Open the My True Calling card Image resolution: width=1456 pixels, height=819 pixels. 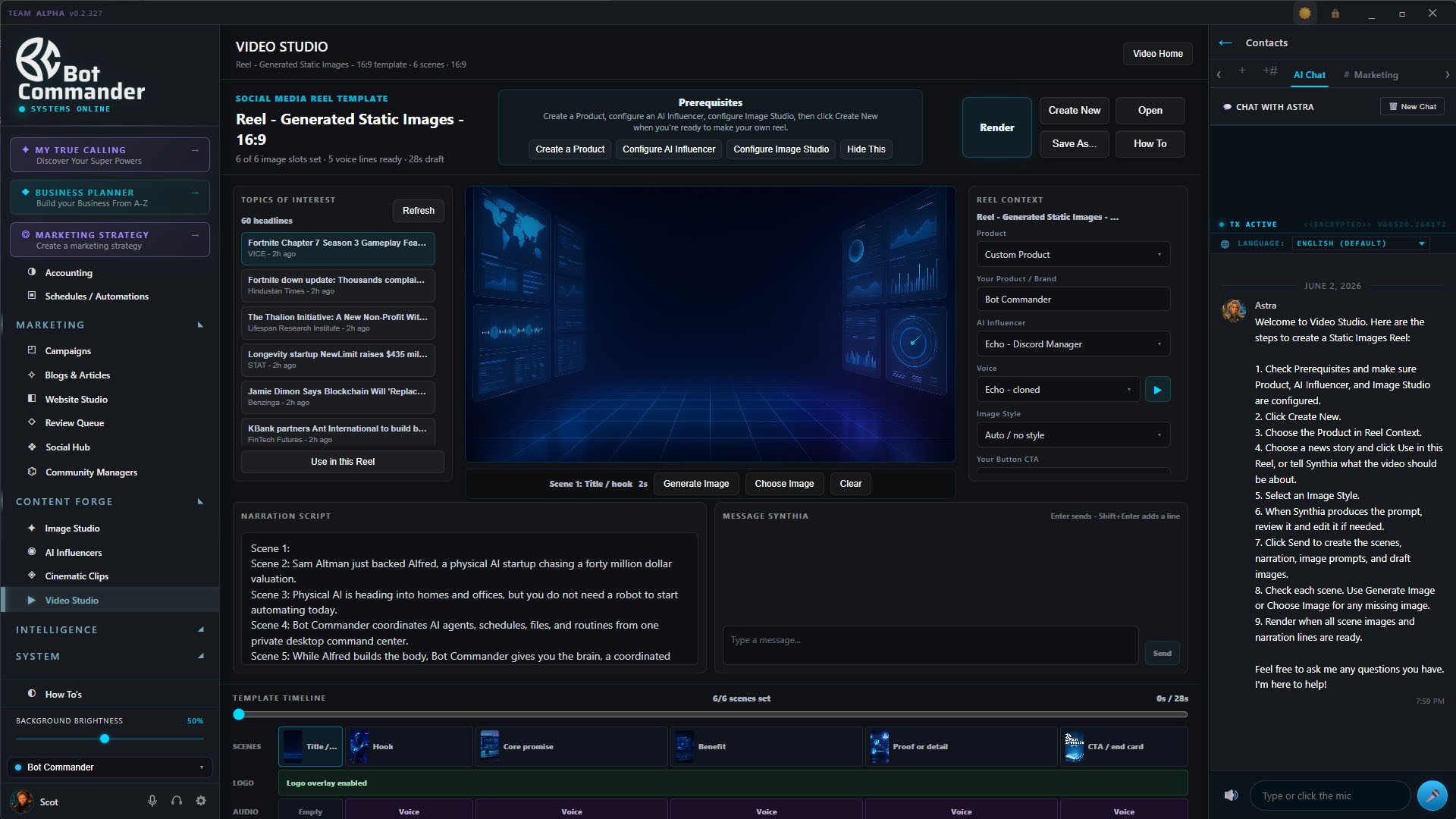(x=110, y=155)
